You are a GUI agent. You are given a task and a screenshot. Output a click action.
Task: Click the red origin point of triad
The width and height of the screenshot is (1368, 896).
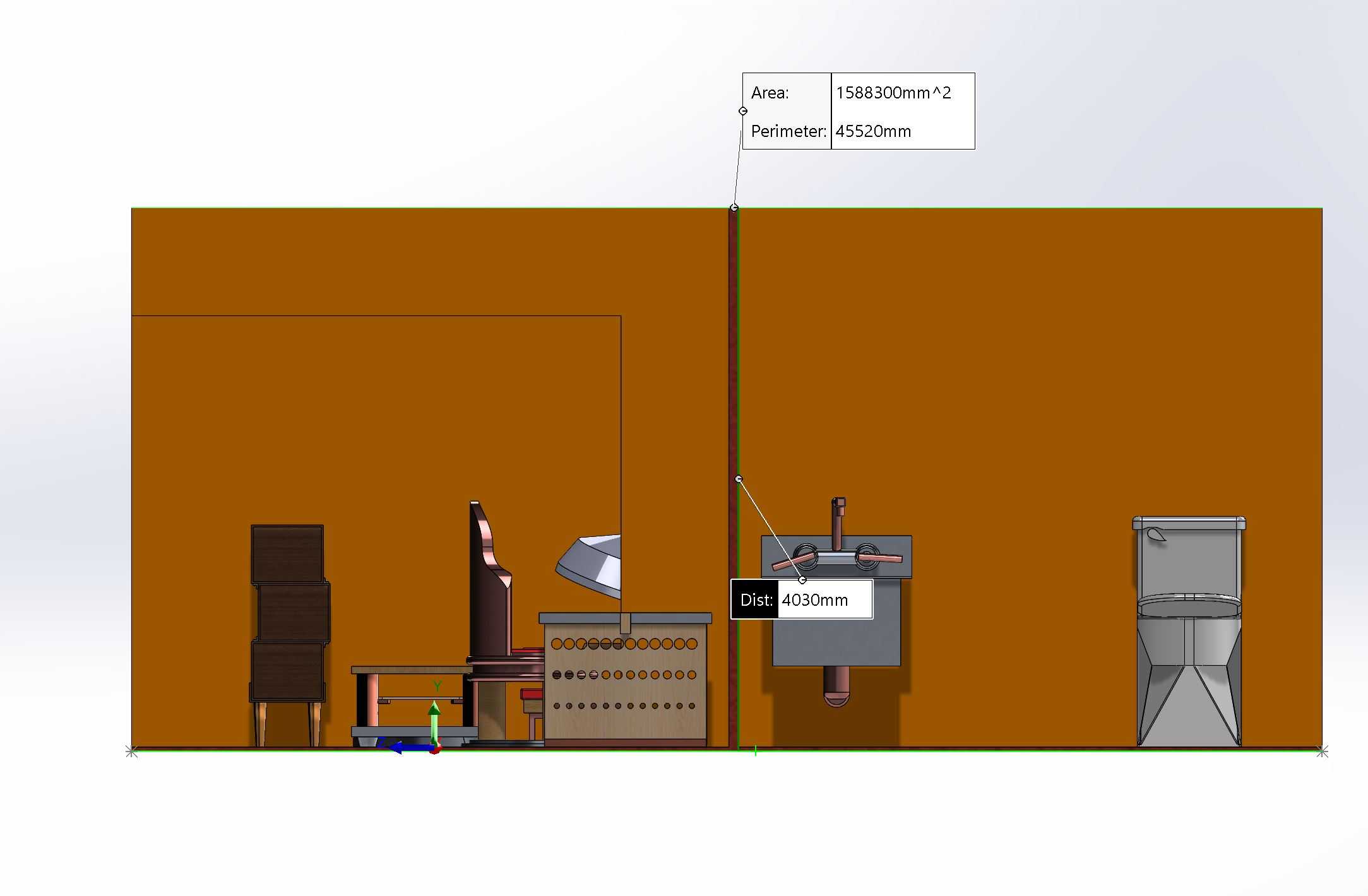435,750
